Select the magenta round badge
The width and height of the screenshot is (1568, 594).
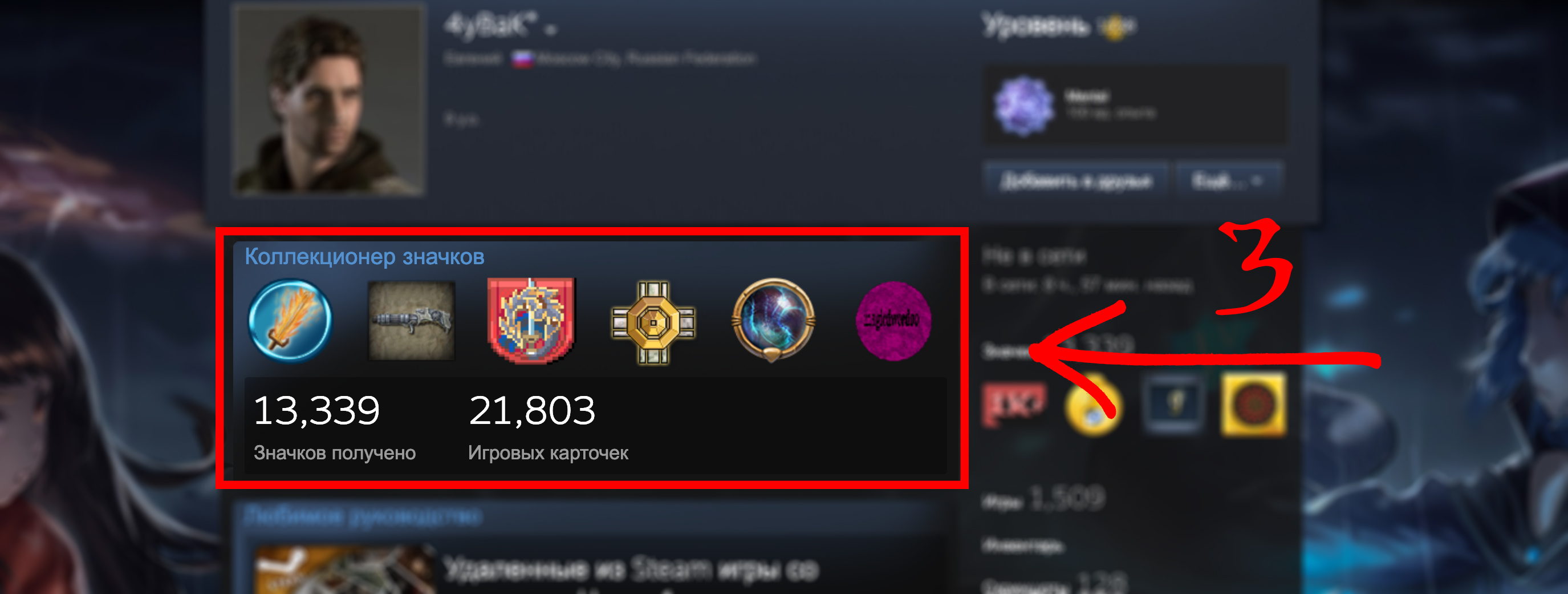[893, 321]
